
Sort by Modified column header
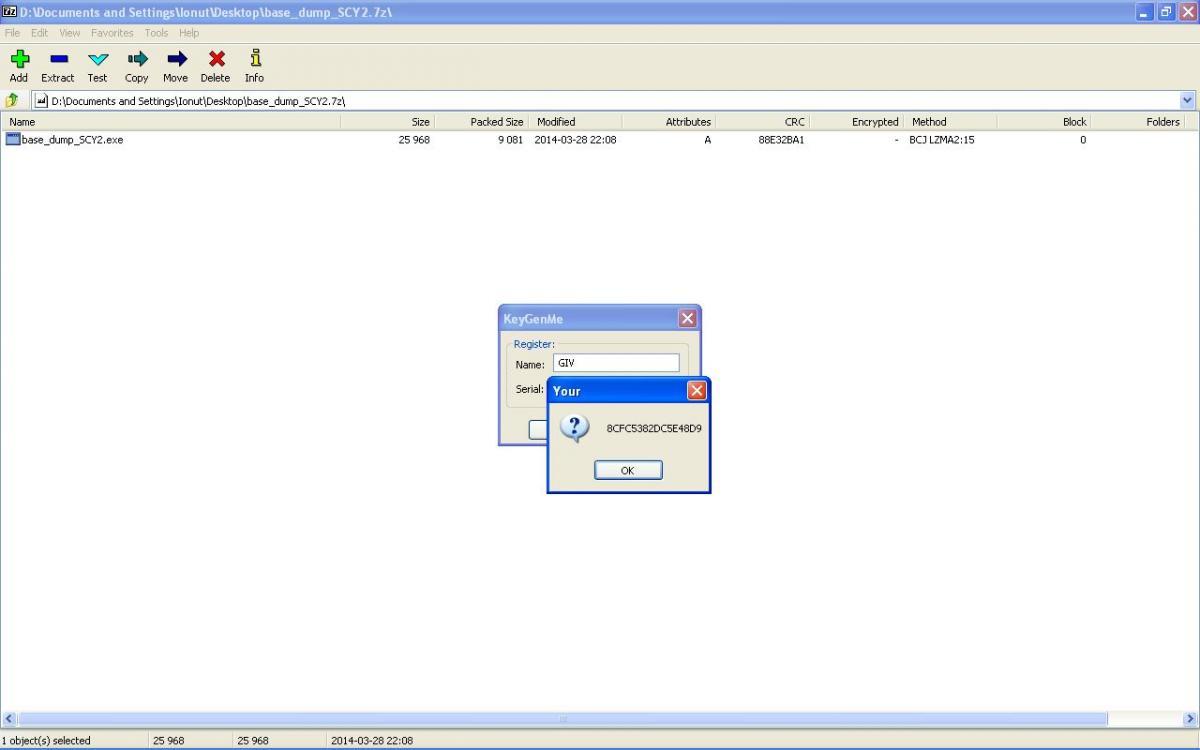(574, 122)
